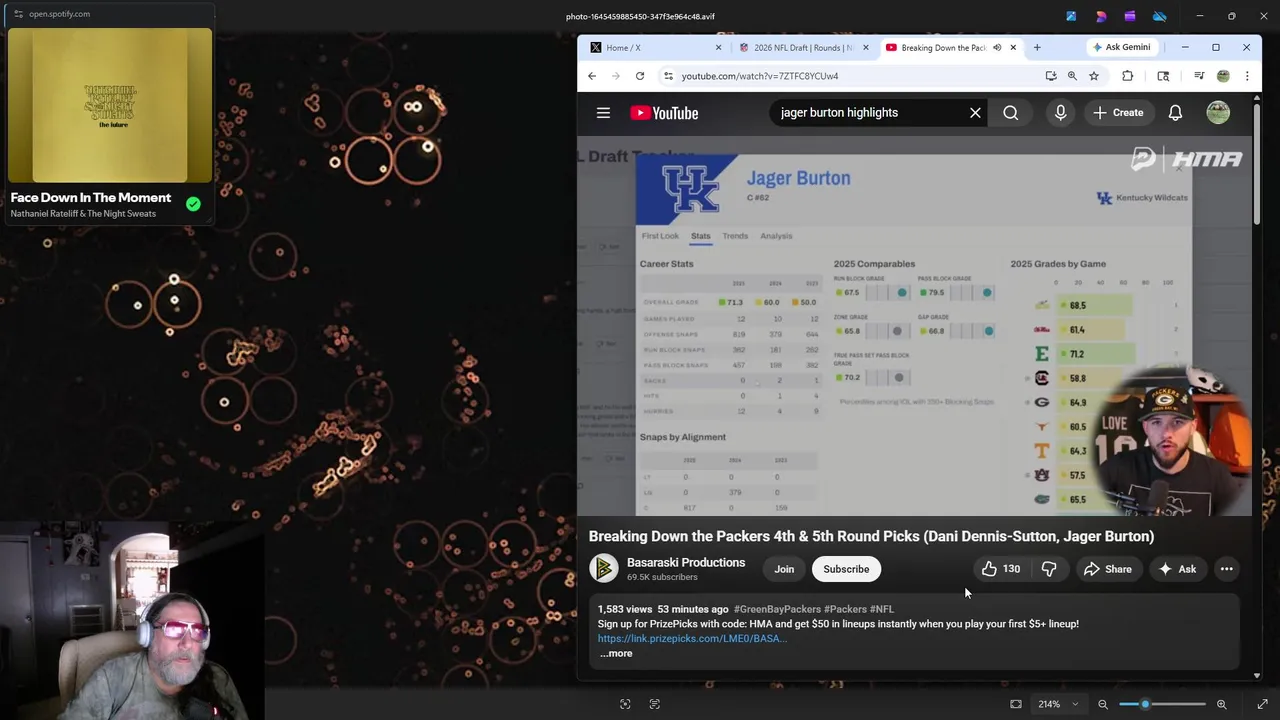
Task: Click the Basaraski Productions channel avatar
Action: click(604, 569)
